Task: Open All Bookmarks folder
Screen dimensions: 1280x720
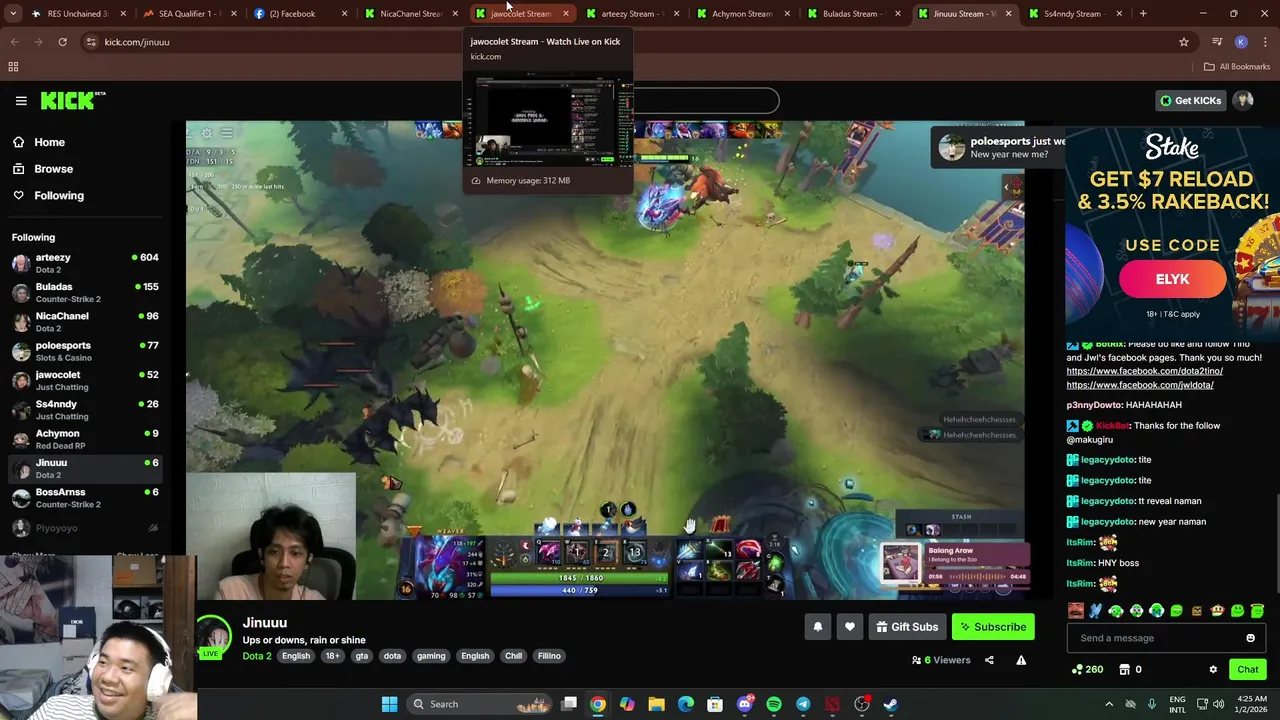Action: [1237, 67]
